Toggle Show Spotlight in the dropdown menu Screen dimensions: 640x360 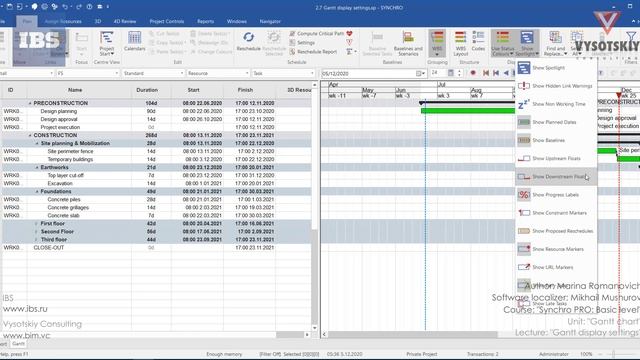(556, 68)
